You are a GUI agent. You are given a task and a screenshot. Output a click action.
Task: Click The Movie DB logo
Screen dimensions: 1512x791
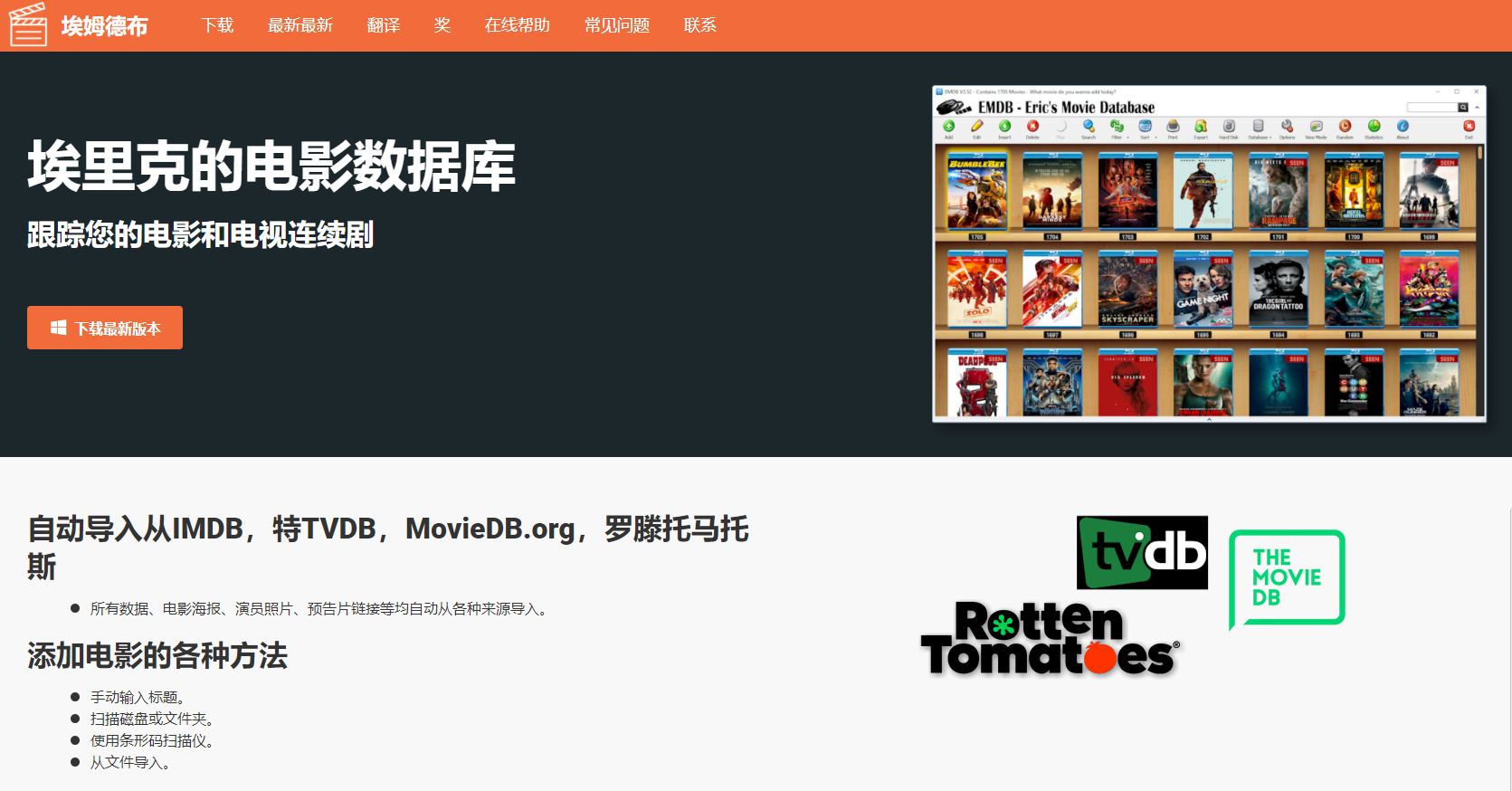(1287, 579)
